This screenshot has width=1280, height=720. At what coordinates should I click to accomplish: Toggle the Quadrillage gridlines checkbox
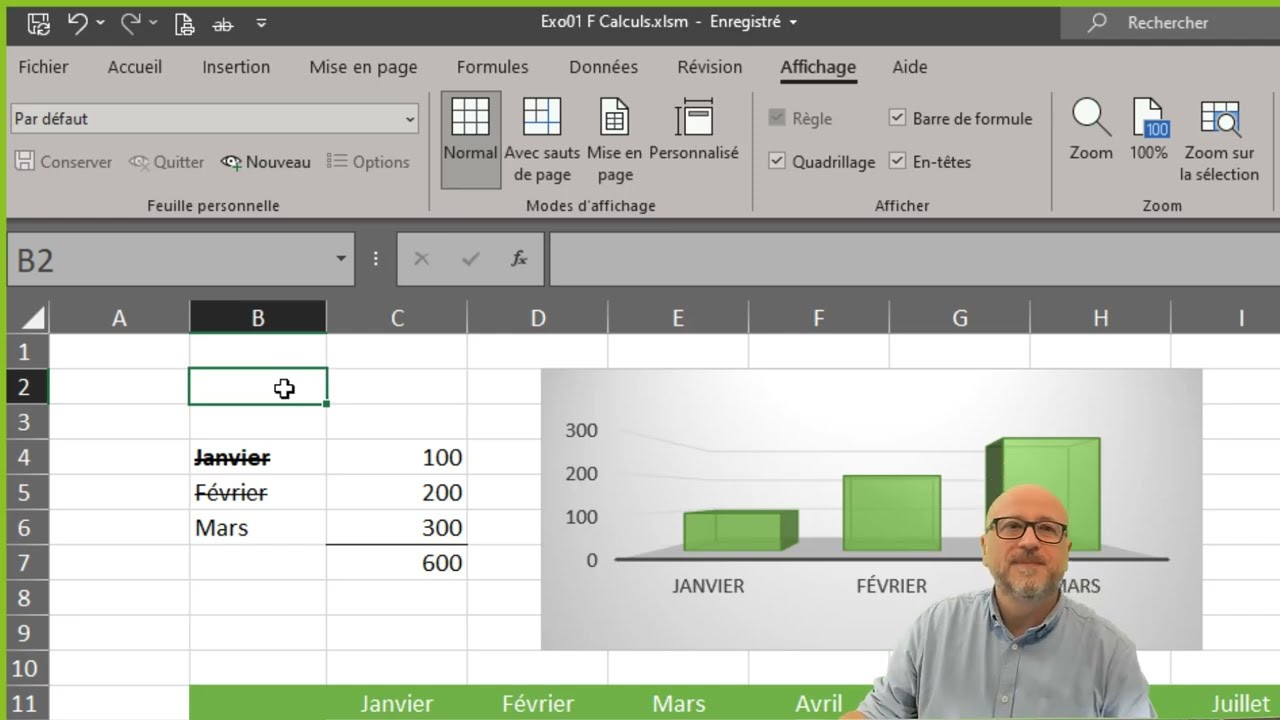click(777, 161)
